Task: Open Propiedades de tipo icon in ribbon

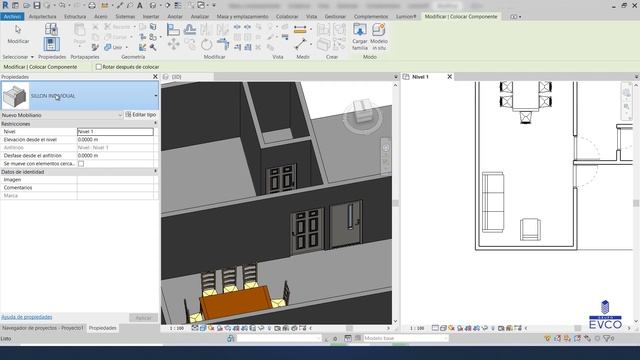Action: coord(51,29)
